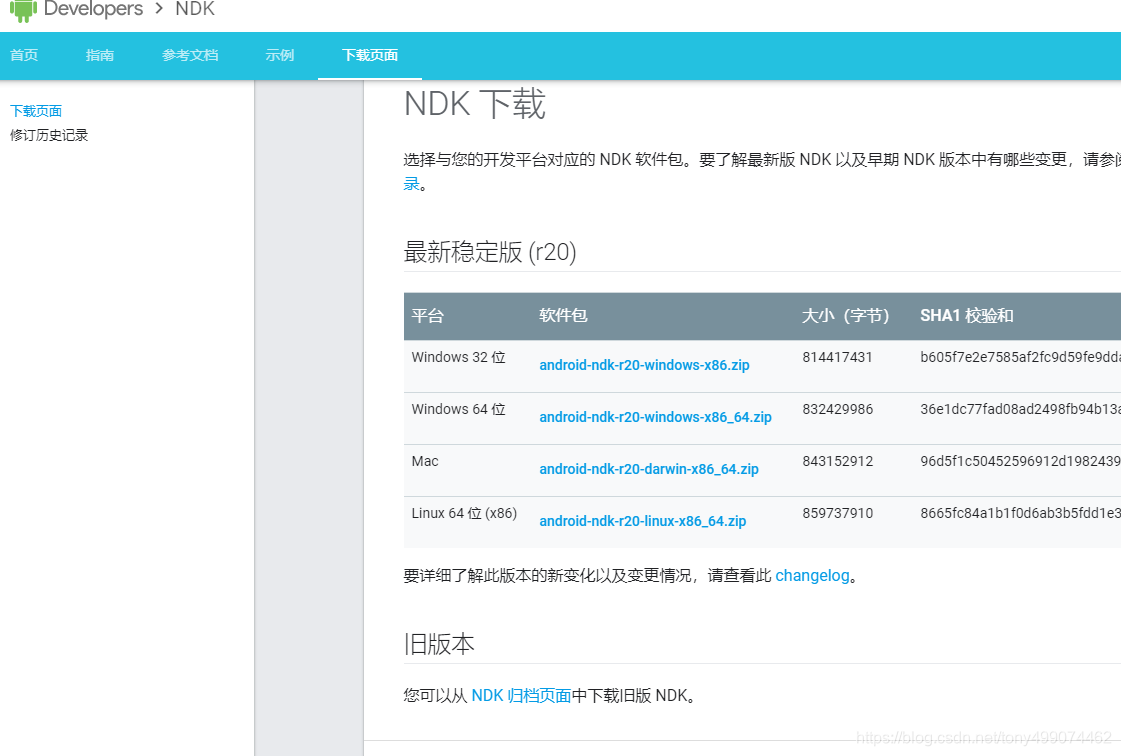Click the Android robot logo icon
The image size is (1121, 756).
click(23, 10)
